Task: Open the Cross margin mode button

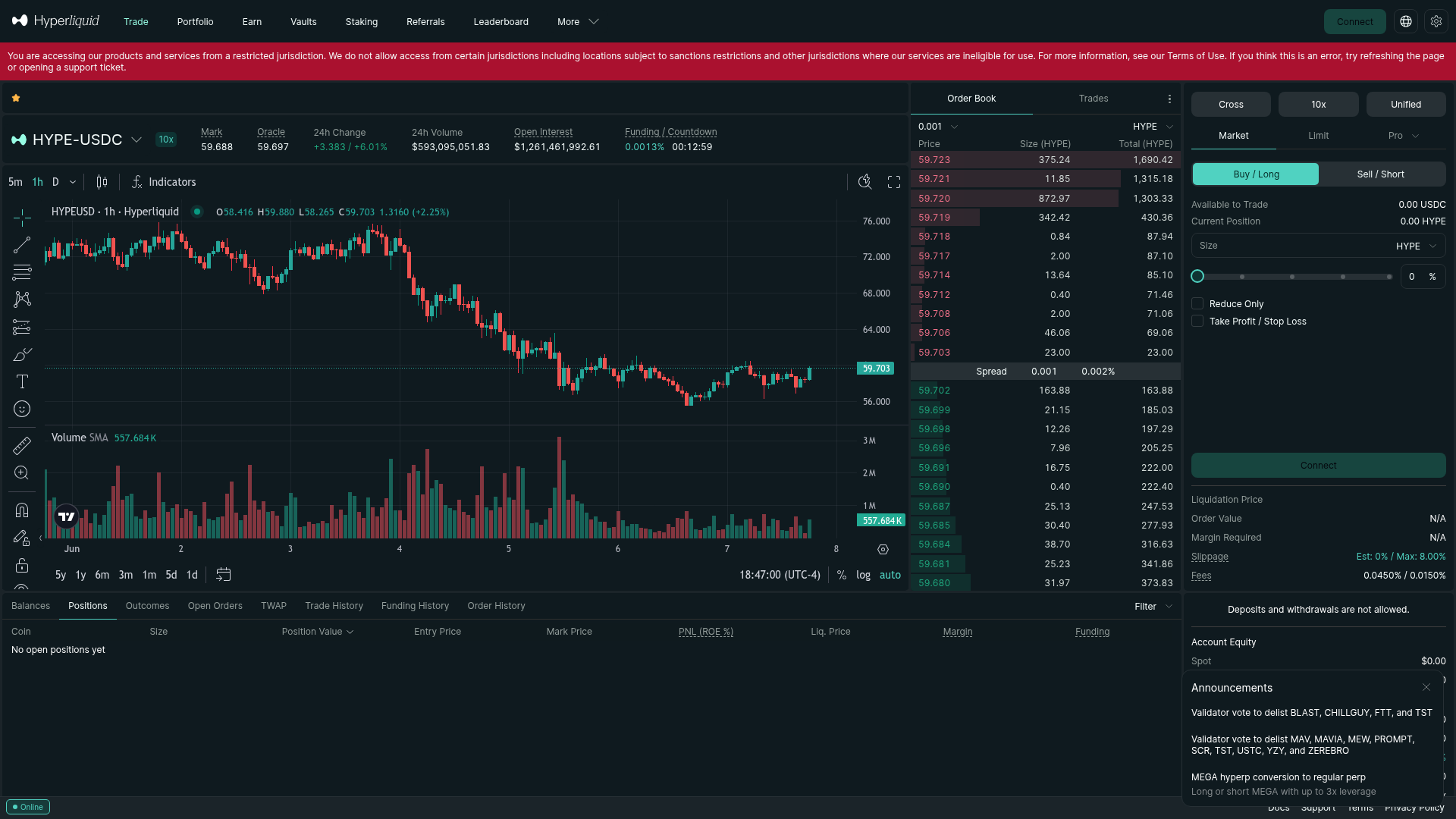Action: coord(1231,105)
